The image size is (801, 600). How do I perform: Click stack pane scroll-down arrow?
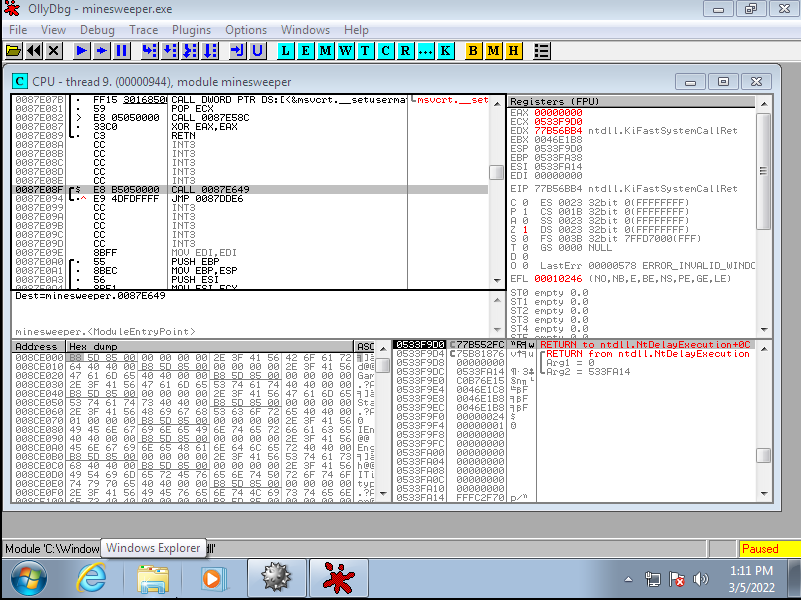click(764, 493)
